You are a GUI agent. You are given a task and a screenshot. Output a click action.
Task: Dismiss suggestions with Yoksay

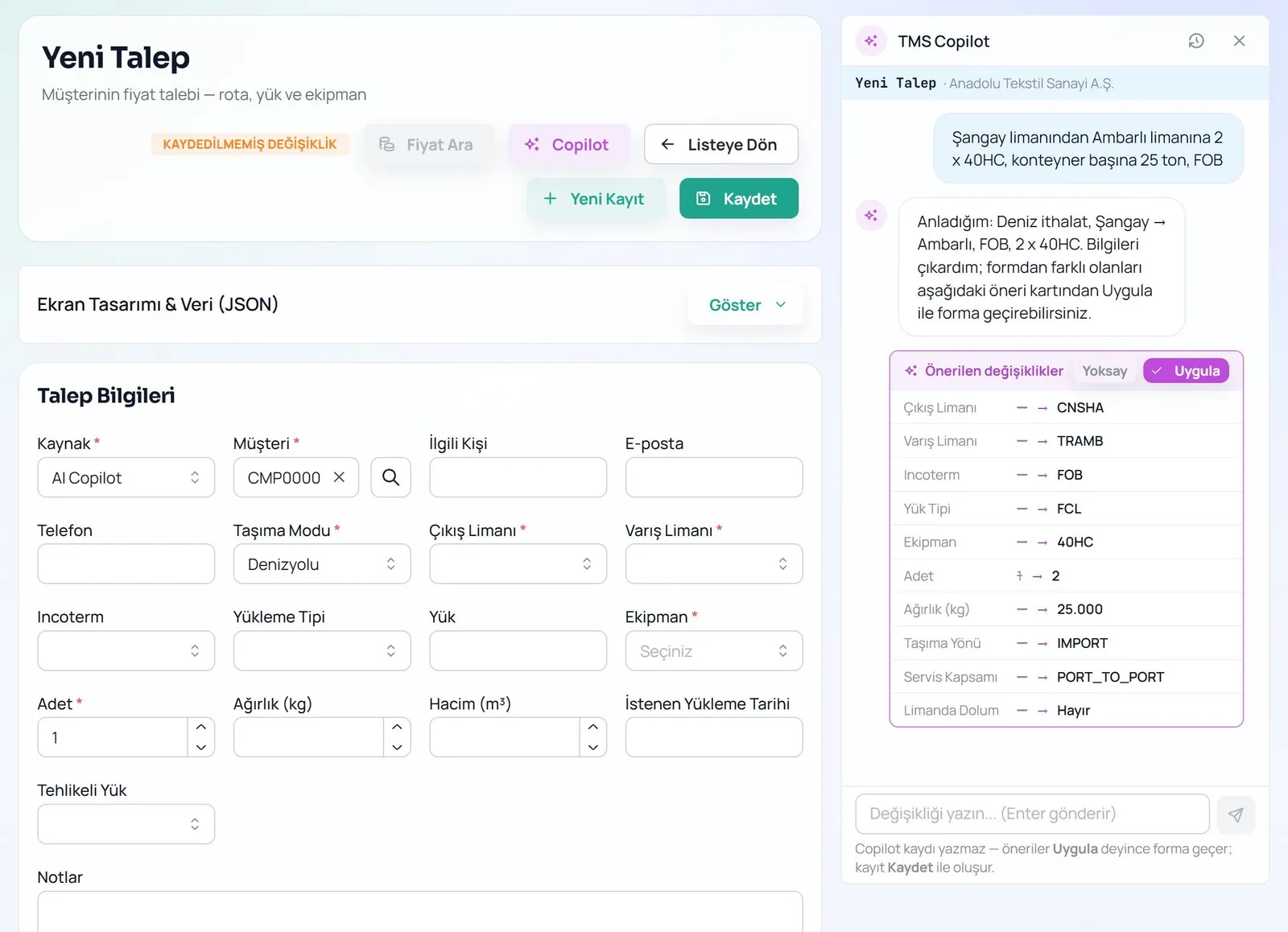click(1104, 371)
